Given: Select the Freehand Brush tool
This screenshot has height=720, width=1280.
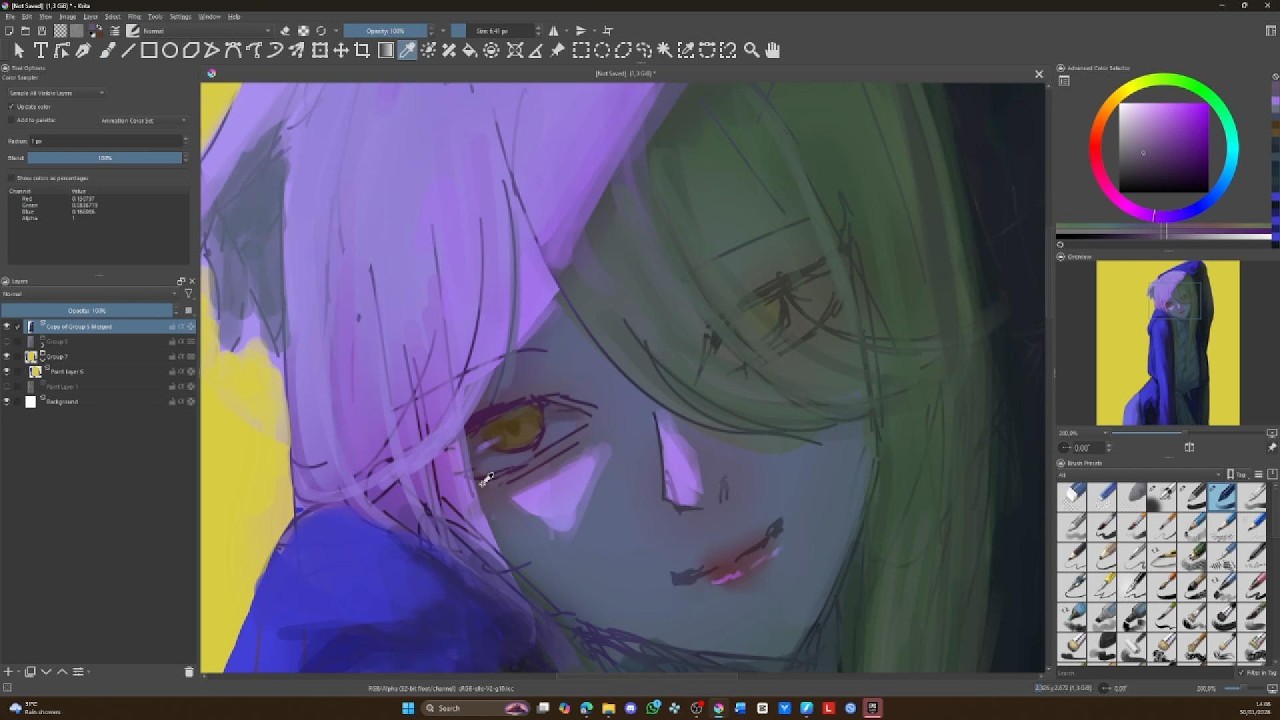Looking at the screenshot, I should coord(105,50).
